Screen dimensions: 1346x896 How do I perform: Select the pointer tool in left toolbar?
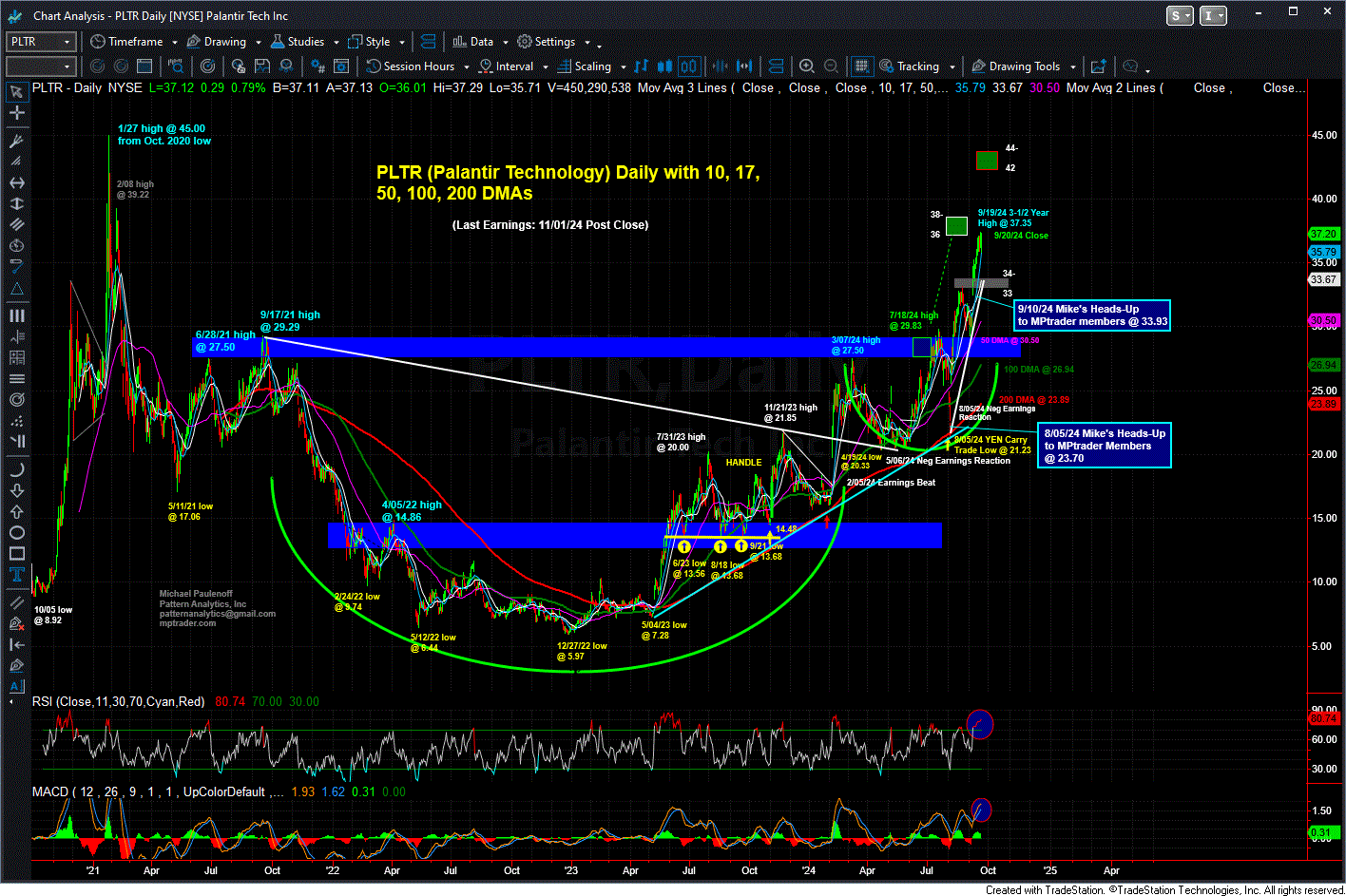[x=17, y=91]
